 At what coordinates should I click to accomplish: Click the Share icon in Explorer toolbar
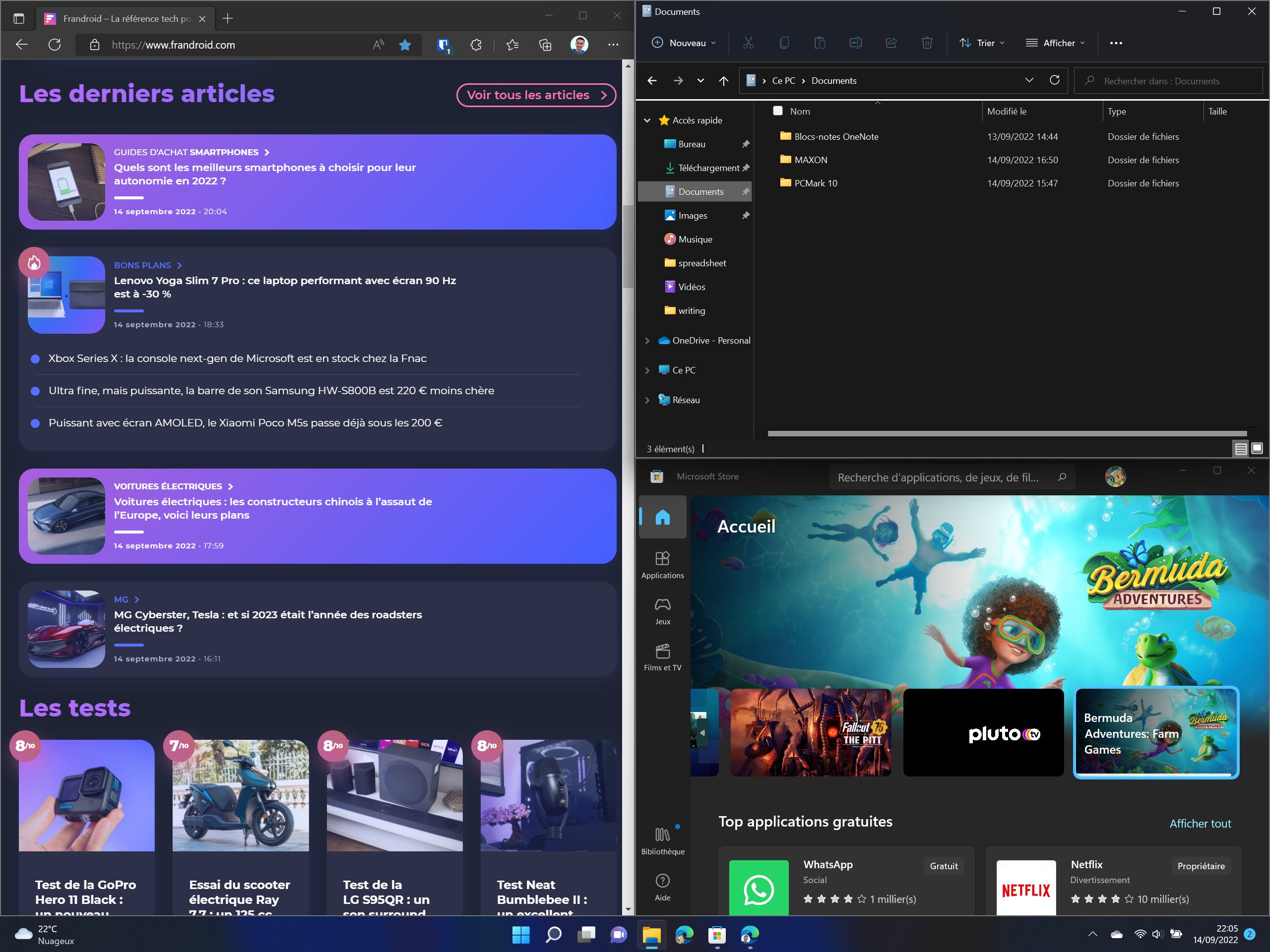point(890,43)
